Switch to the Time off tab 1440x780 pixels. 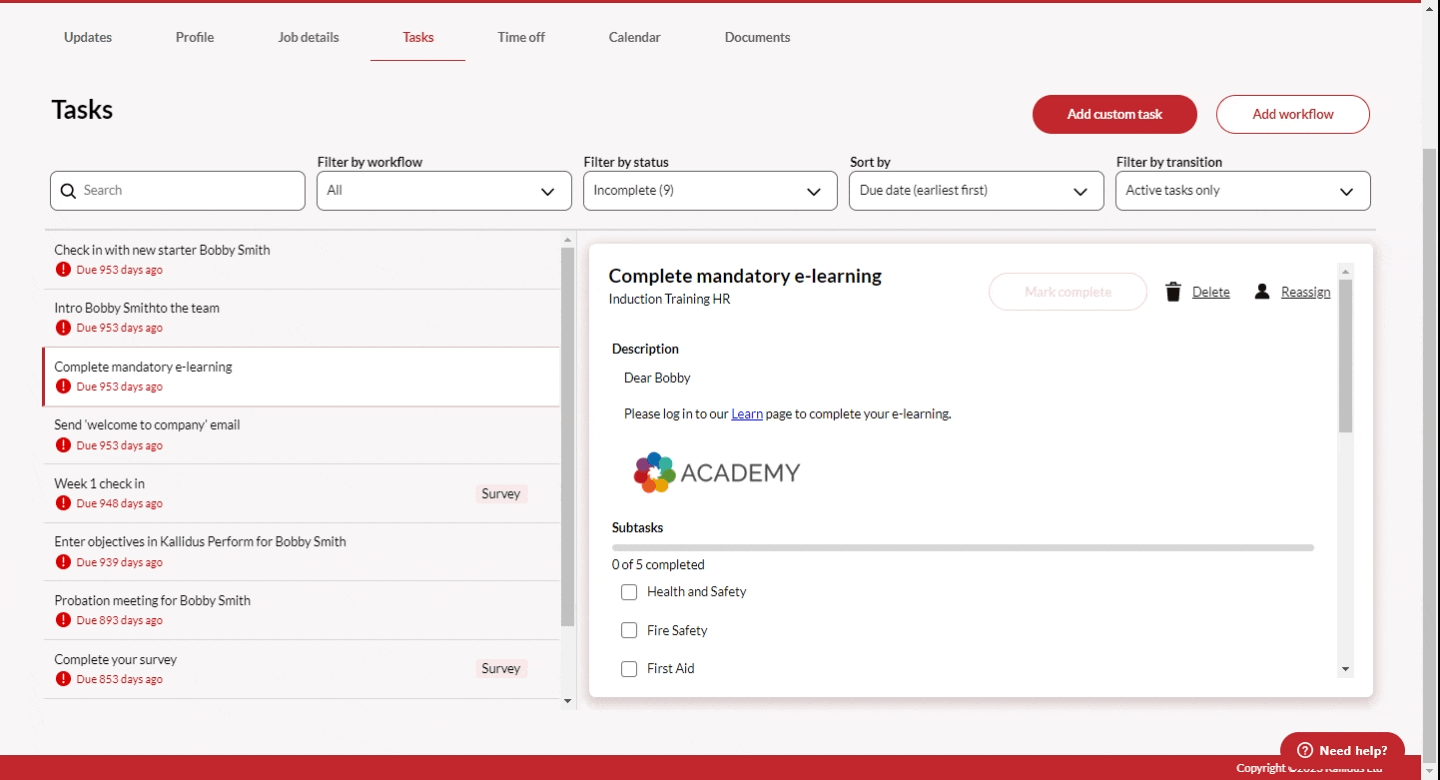click(521, 37)
